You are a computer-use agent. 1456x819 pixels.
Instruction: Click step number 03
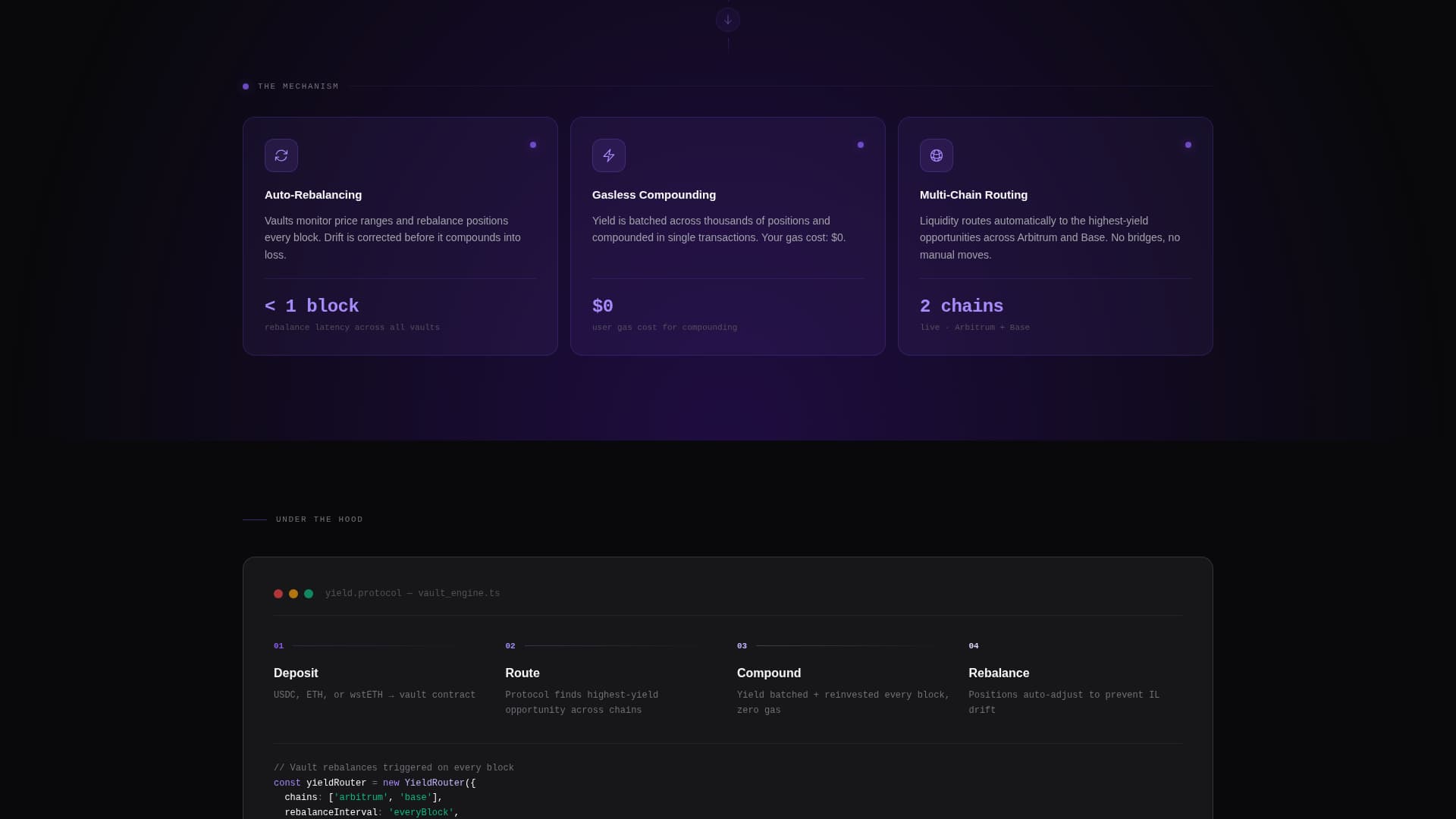742,646
